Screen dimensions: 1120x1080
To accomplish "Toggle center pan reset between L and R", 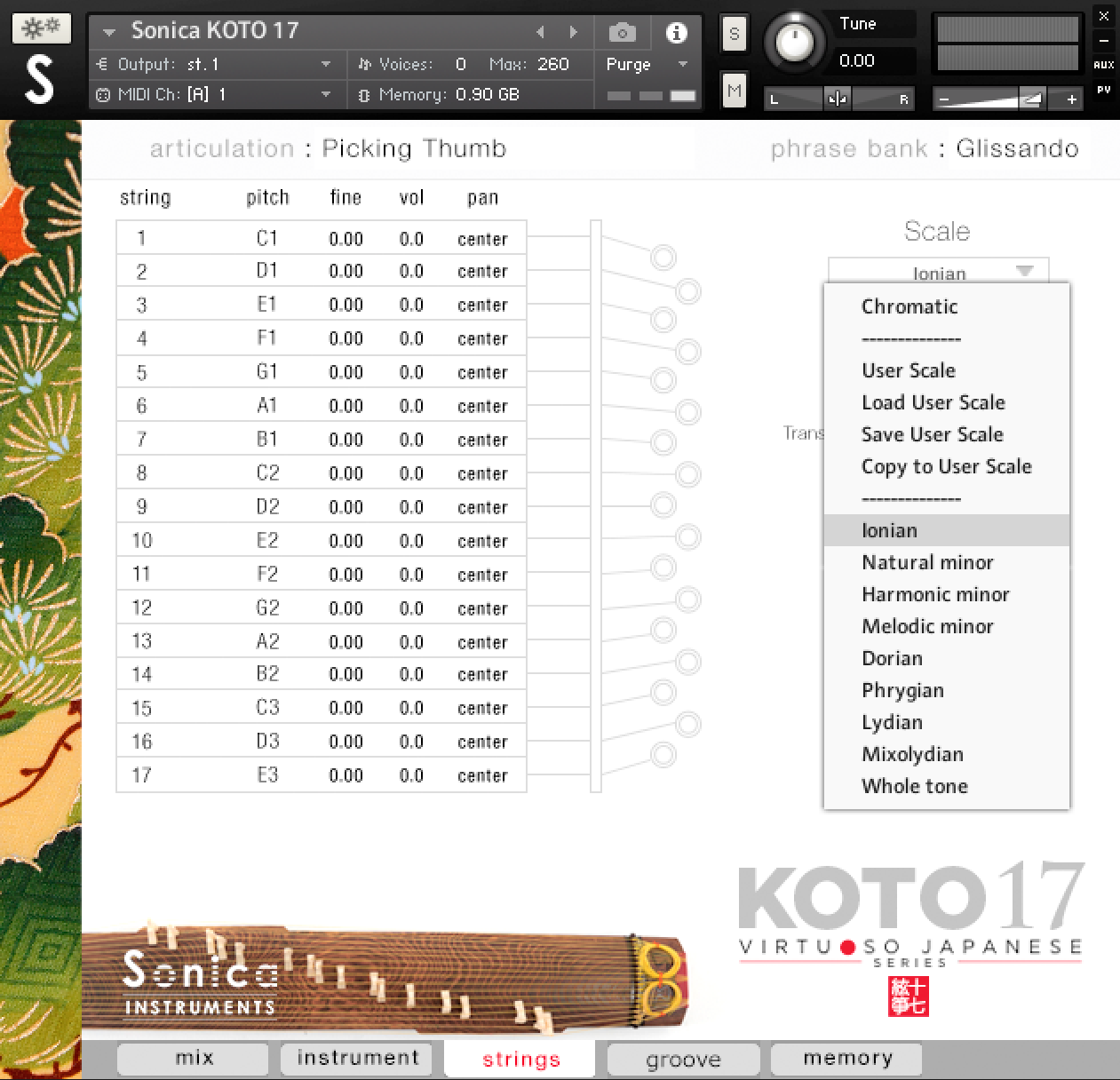I will [837, 99].
